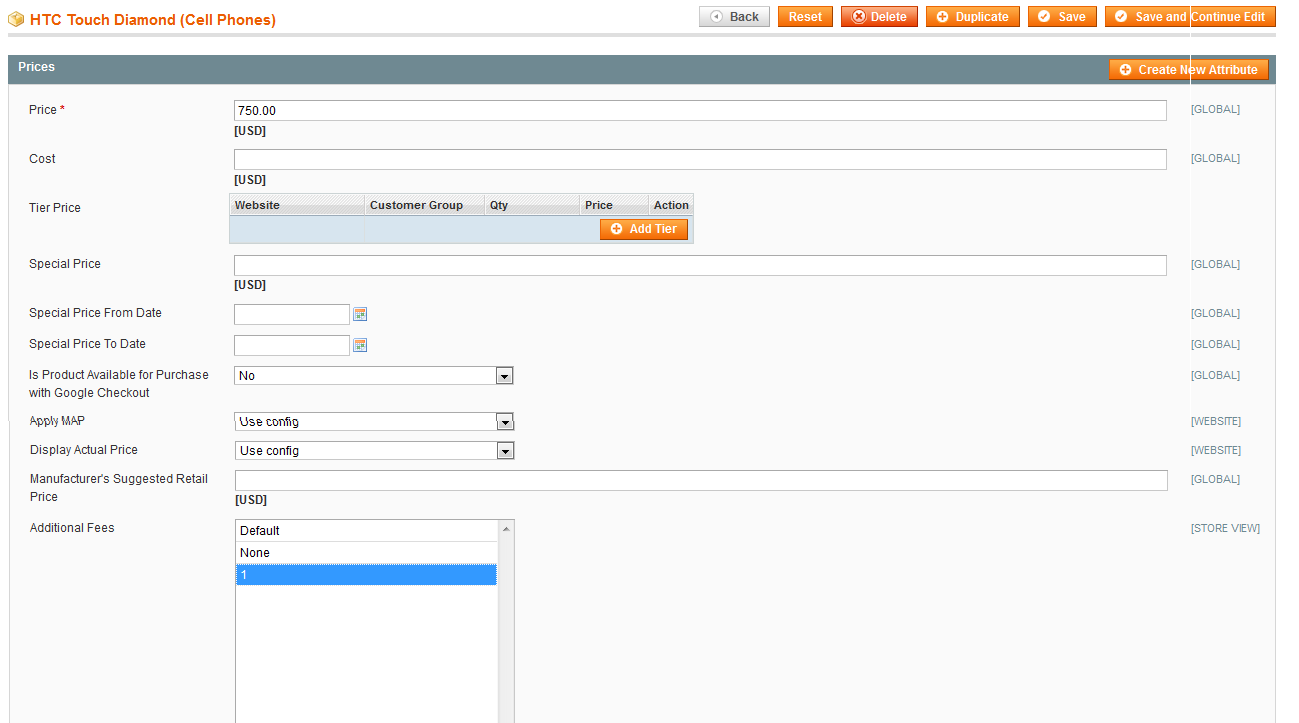Viewport: 1299px width, 723px height.
Task: Add a new tier price
Action: [644, 229]
